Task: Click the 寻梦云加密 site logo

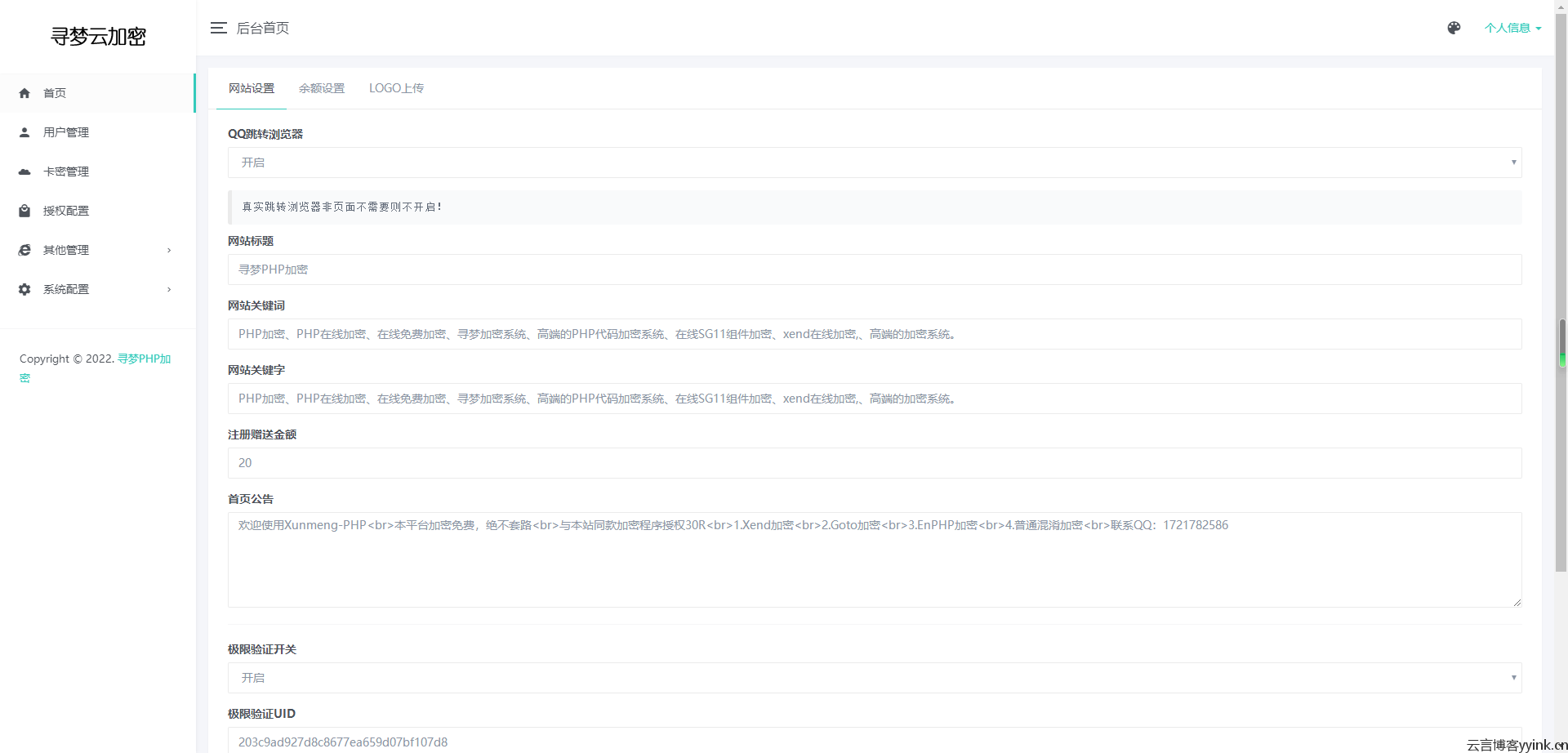Action: 98,36
